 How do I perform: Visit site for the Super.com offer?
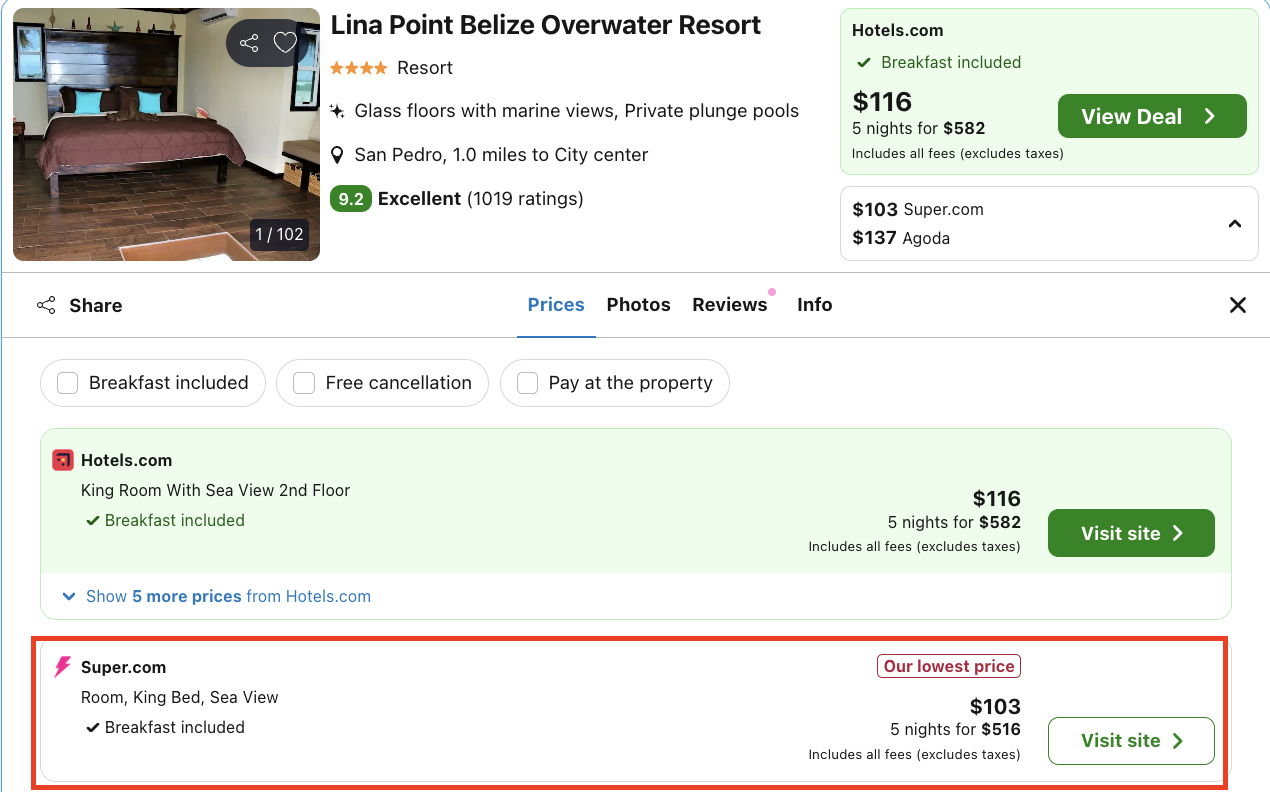click(1131, 740)
